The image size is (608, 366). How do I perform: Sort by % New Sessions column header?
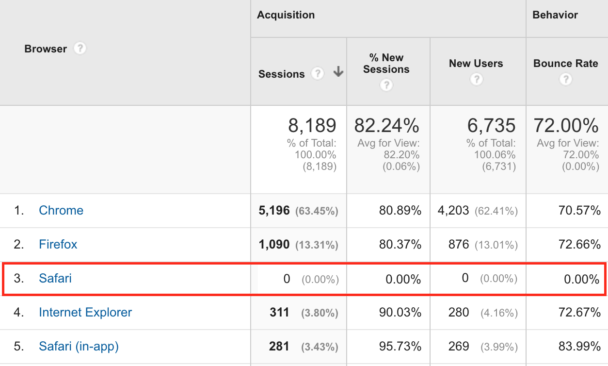[x=386, y=63]
